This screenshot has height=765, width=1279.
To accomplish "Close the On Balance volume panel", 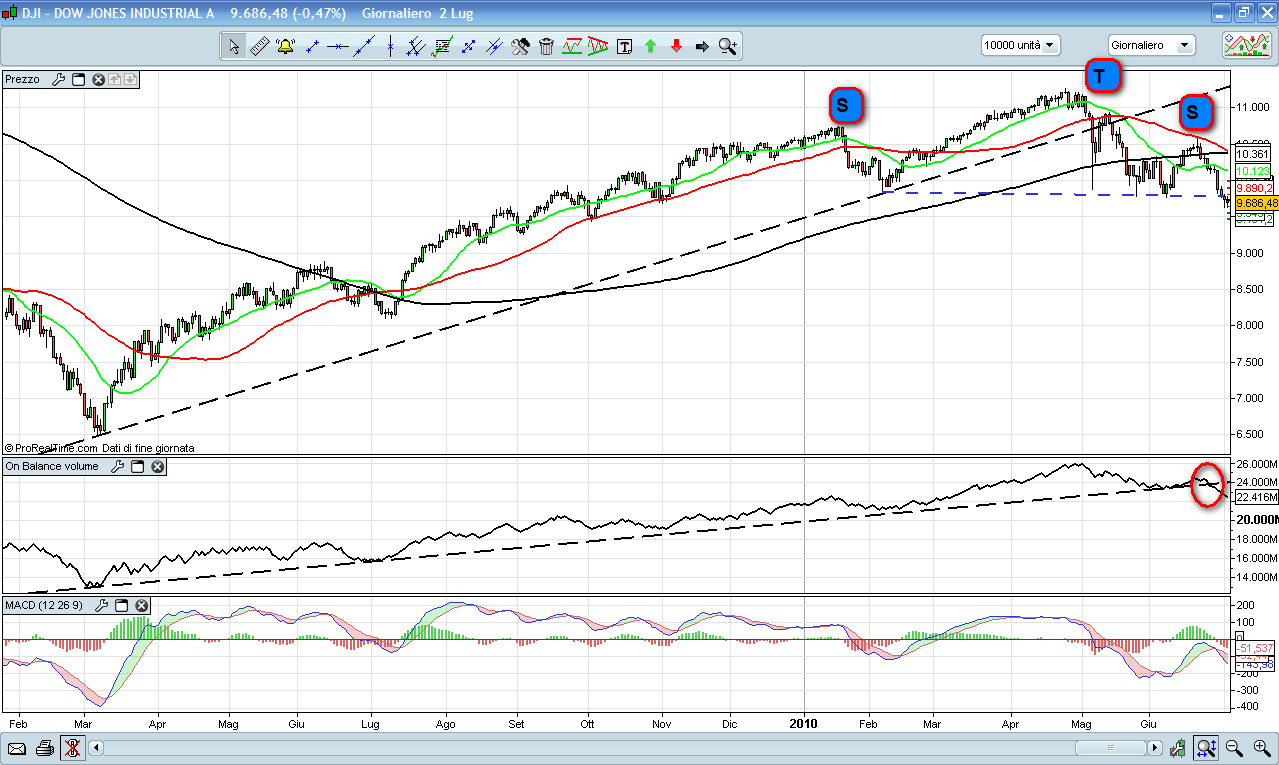I will click(x=157, y=467).
